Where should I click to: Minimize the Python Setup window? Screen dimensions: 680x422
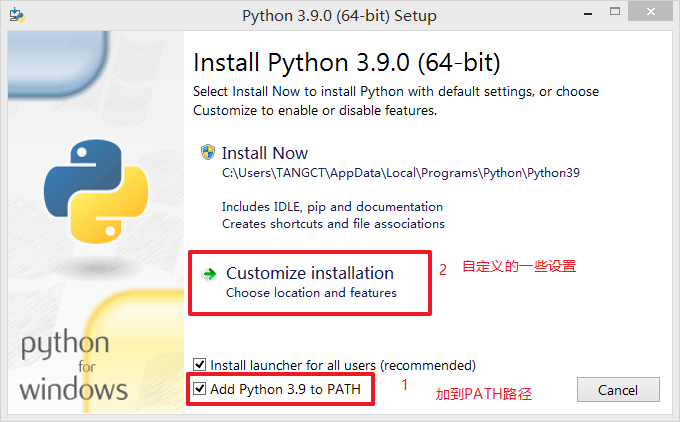[x=588, y=13]
